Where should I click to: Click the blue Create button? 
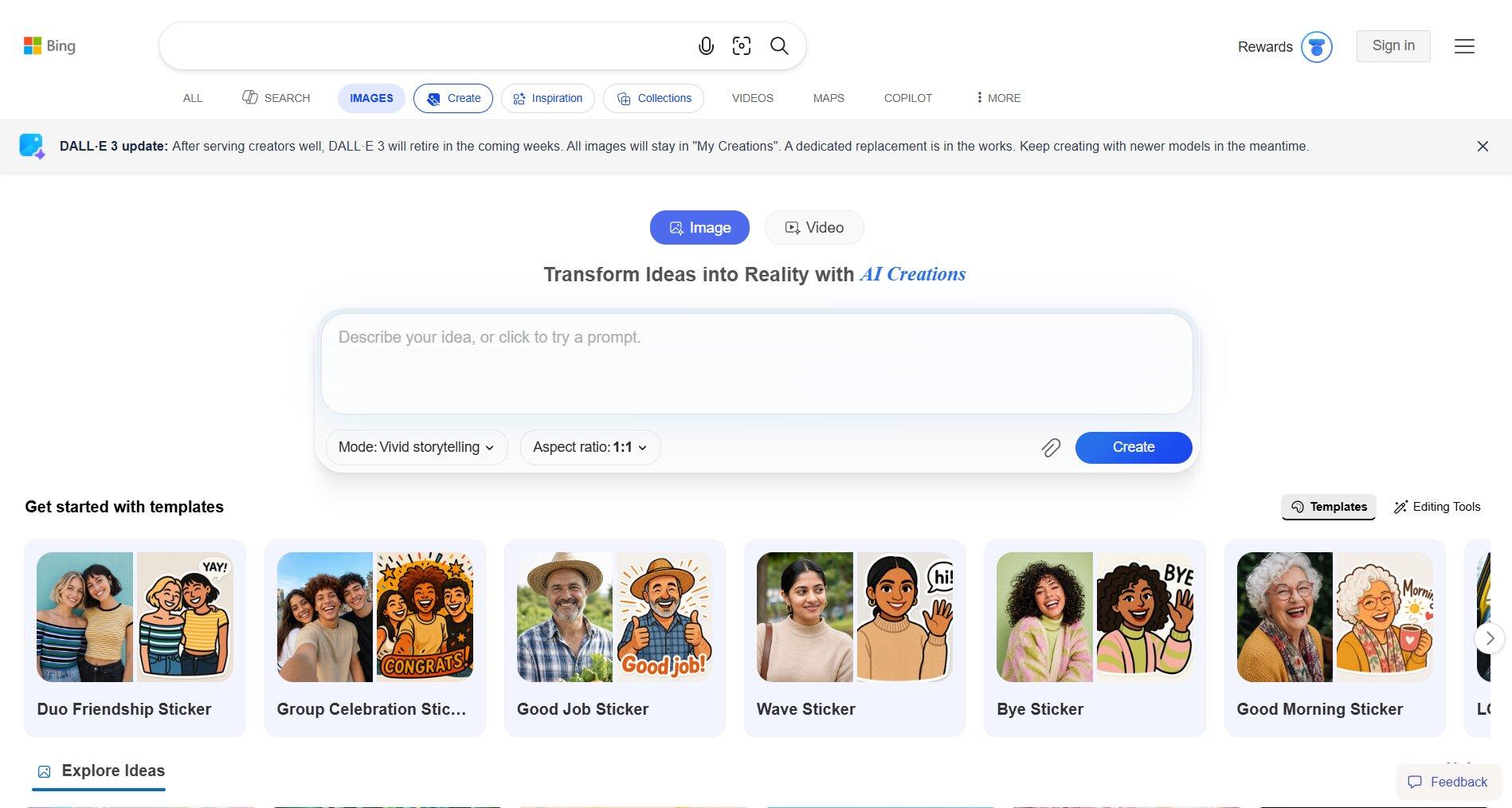pos(1134,448)
